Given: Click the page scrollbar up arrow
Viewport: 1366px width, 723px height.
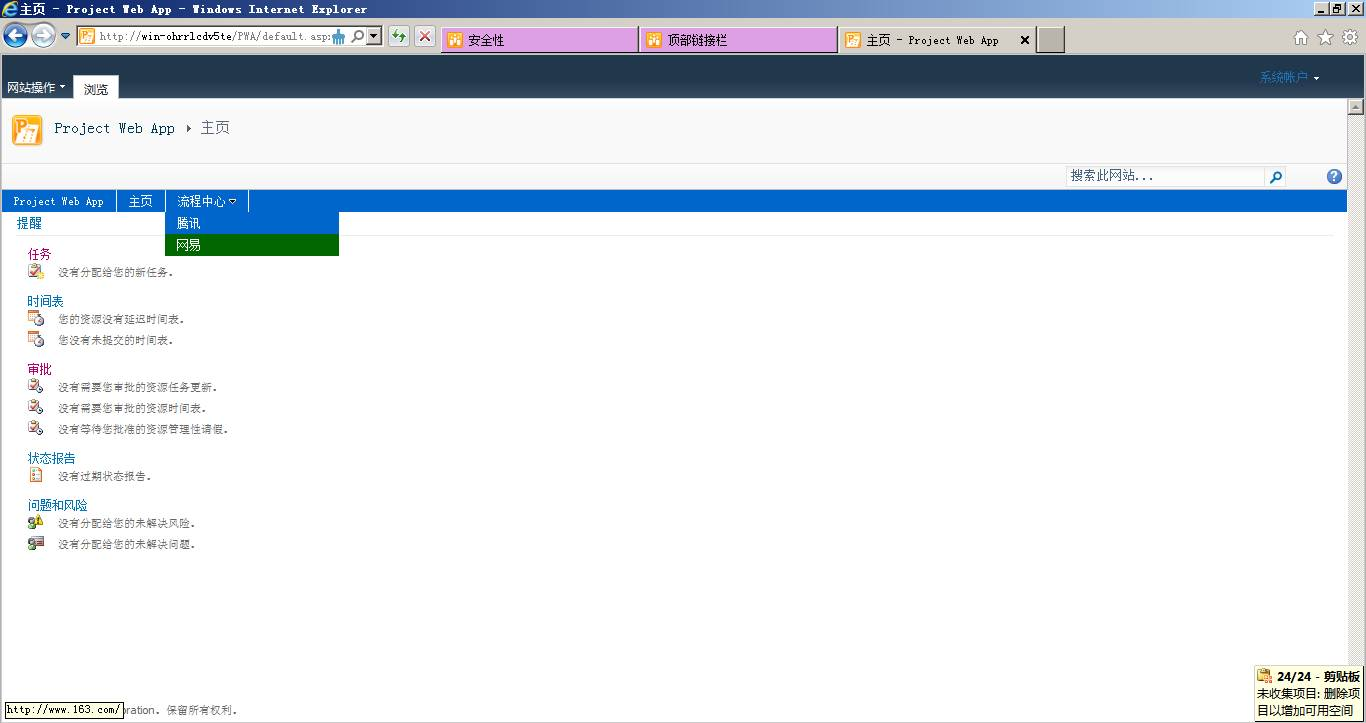Looking at the screenshot, I should pyautogui.click(x=1356, y=107).
